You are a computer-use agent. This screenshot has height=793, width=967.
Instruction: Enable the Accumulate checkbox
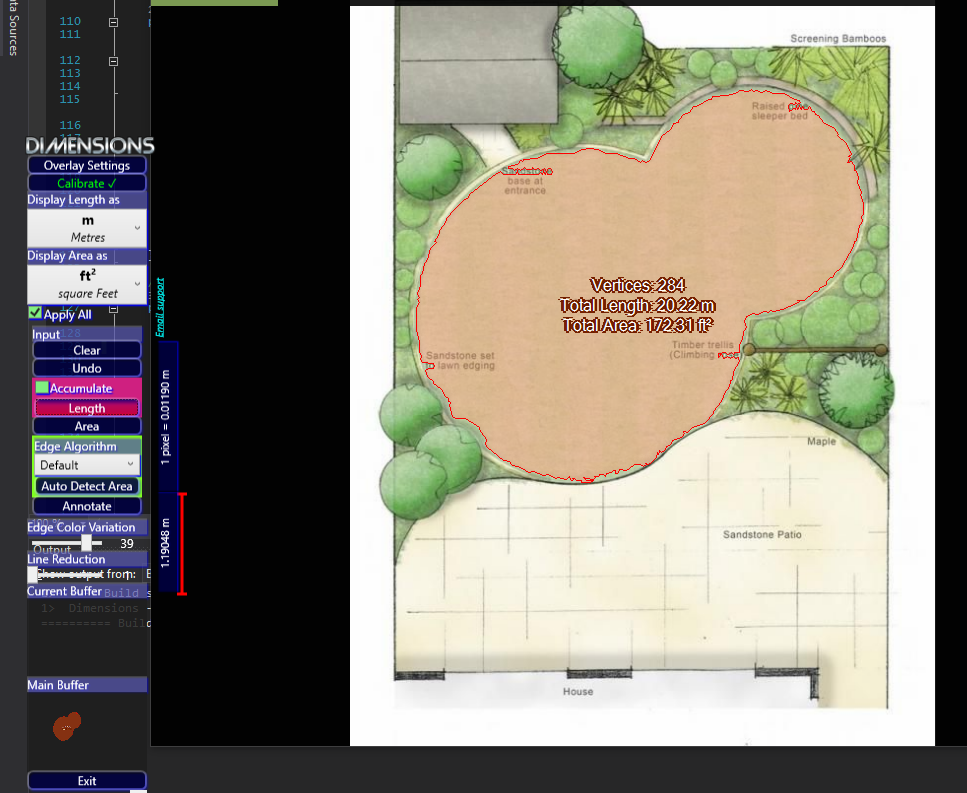click(42, 388)
